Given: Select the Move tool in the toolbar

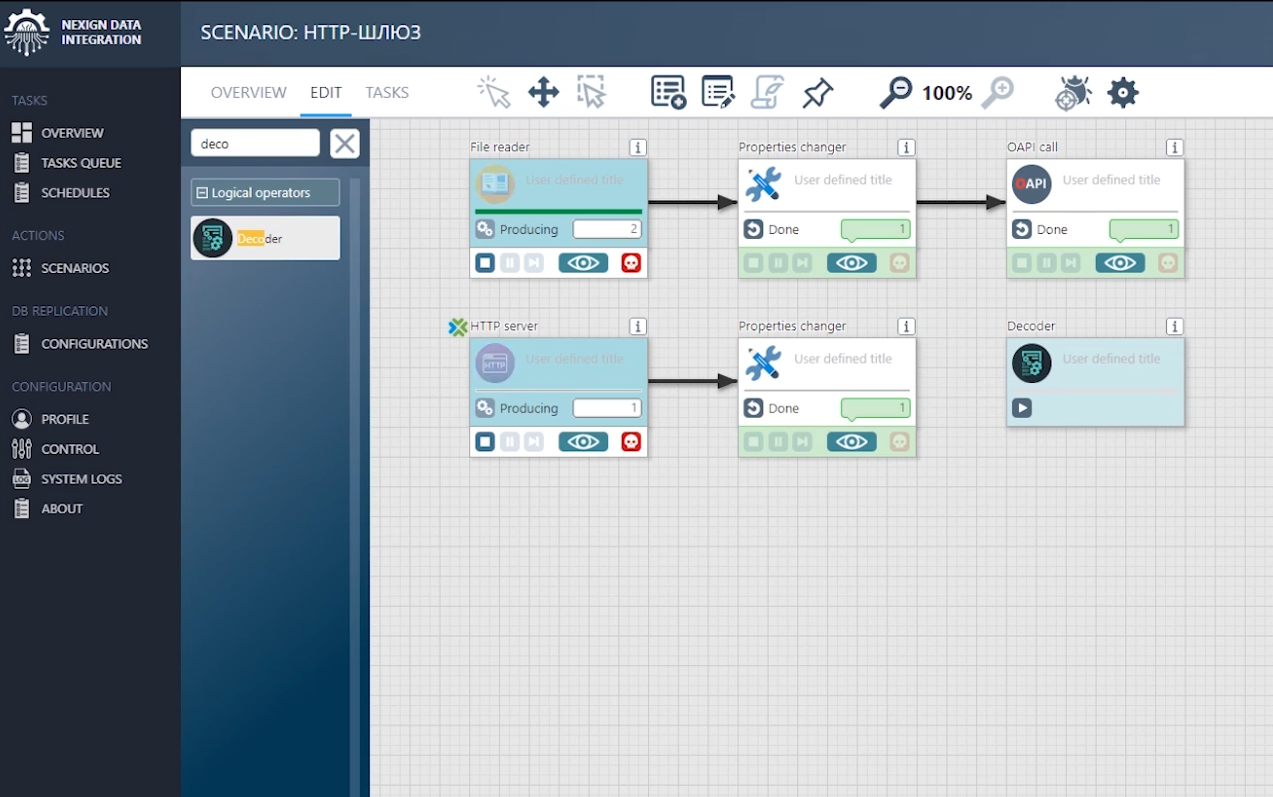Looking at the screenshot, I should point(543,92).
